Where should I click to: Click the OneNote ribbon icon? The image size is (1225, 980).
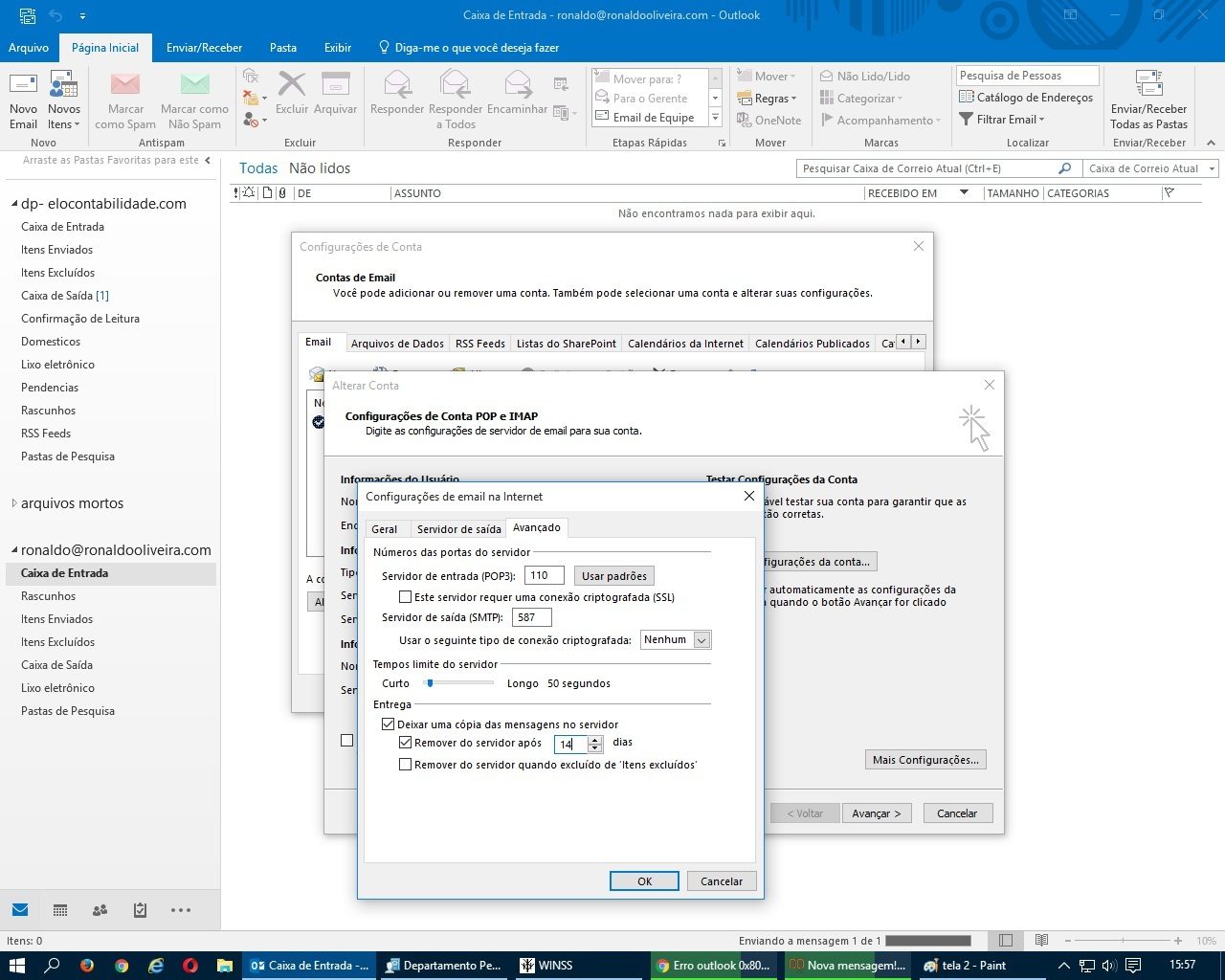[769, 120]
